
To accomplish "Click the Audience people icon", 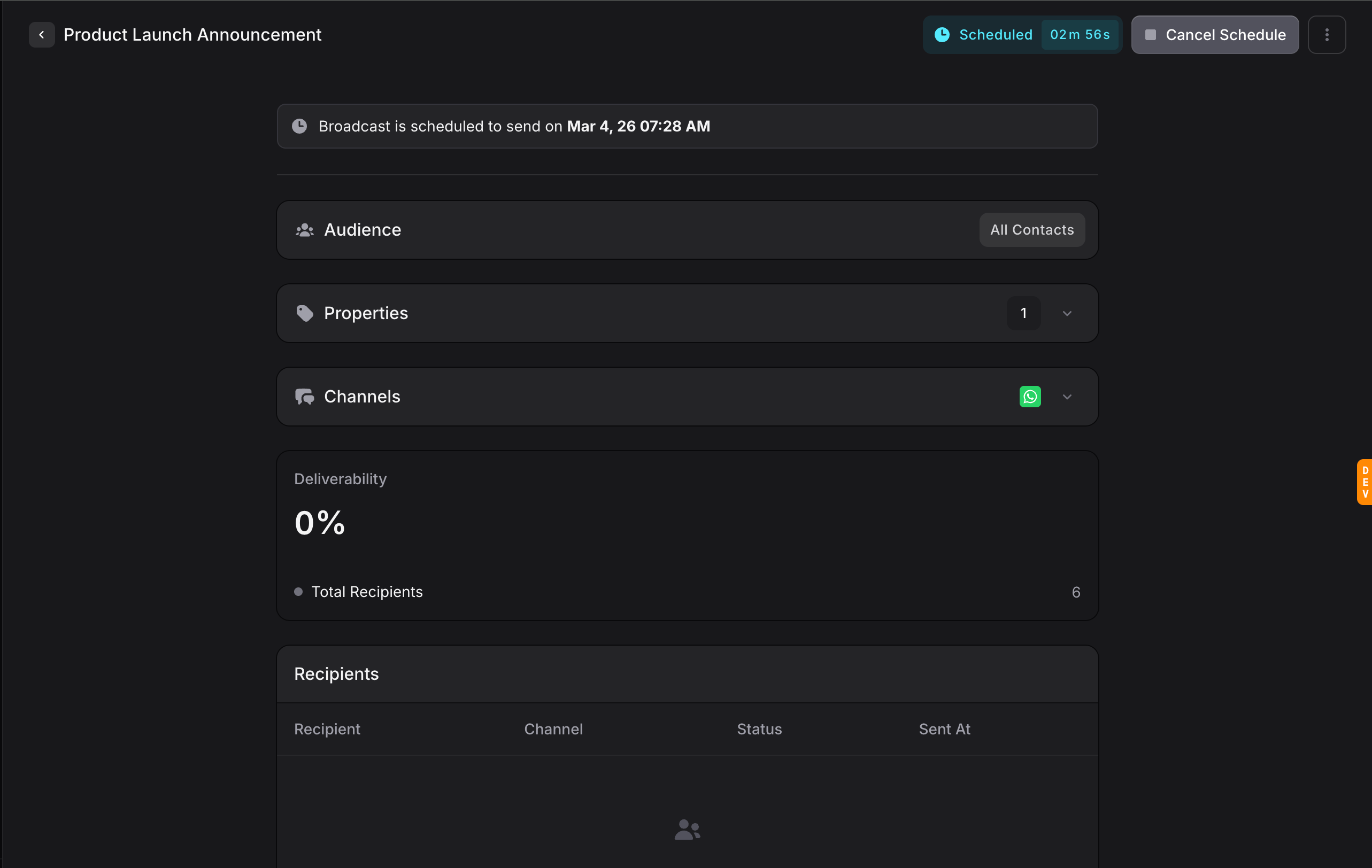I will [x=305, y=230].
